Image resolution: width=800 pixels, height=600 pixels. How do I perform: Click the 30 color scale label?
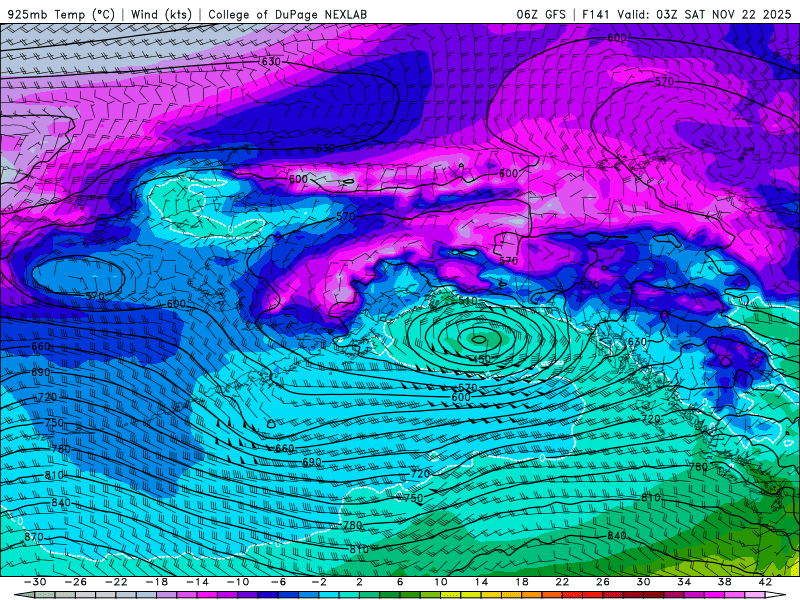643,582
